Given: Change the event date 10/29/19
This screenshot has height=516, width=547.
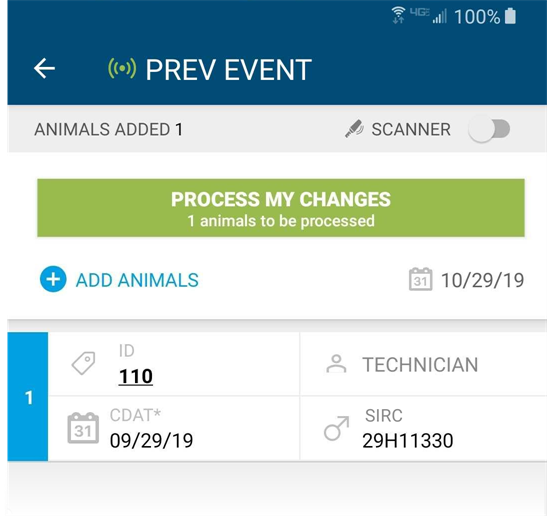Looking at the screenshot, I should coord(482,281).
